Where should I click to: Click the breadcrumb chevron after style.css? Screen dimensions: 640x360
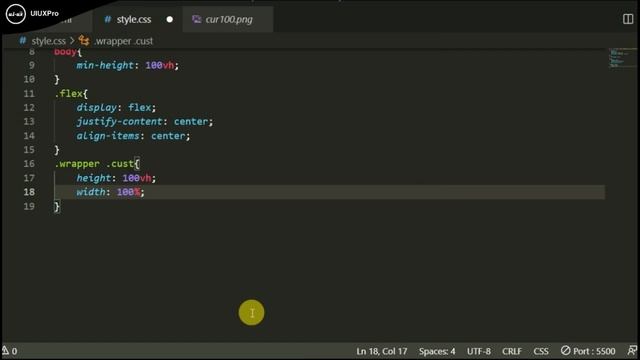(x=72, y=41)
